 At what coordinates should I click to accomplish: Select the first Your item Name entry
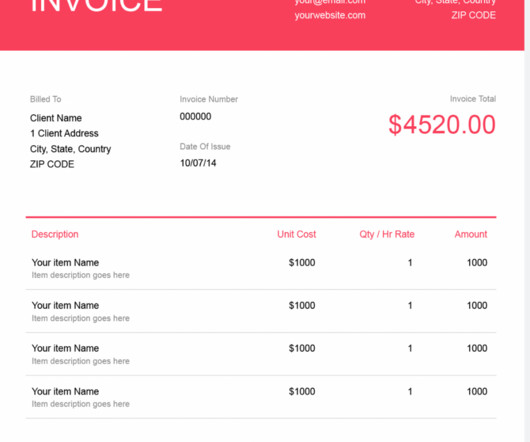pos(65,263)
